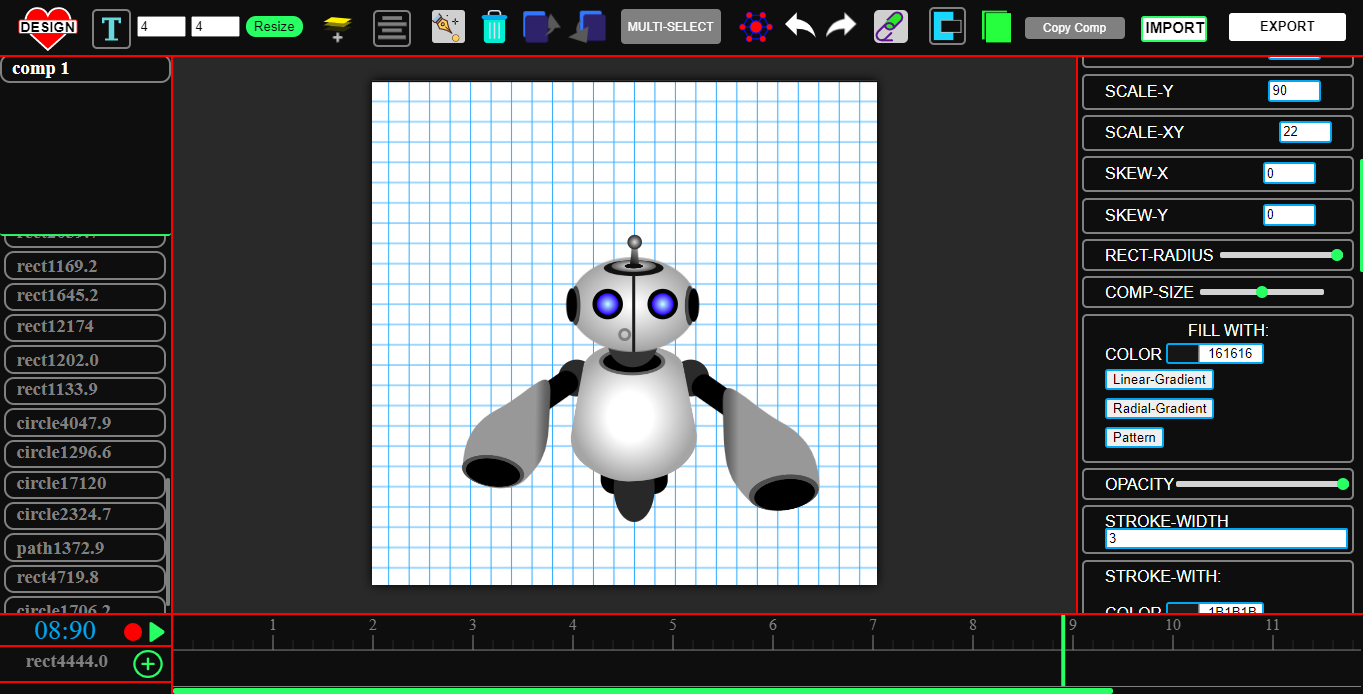Open the alignment lines icon
Image resolution: width=1363 pixels, height=694 pixels.
coord(392,28)
